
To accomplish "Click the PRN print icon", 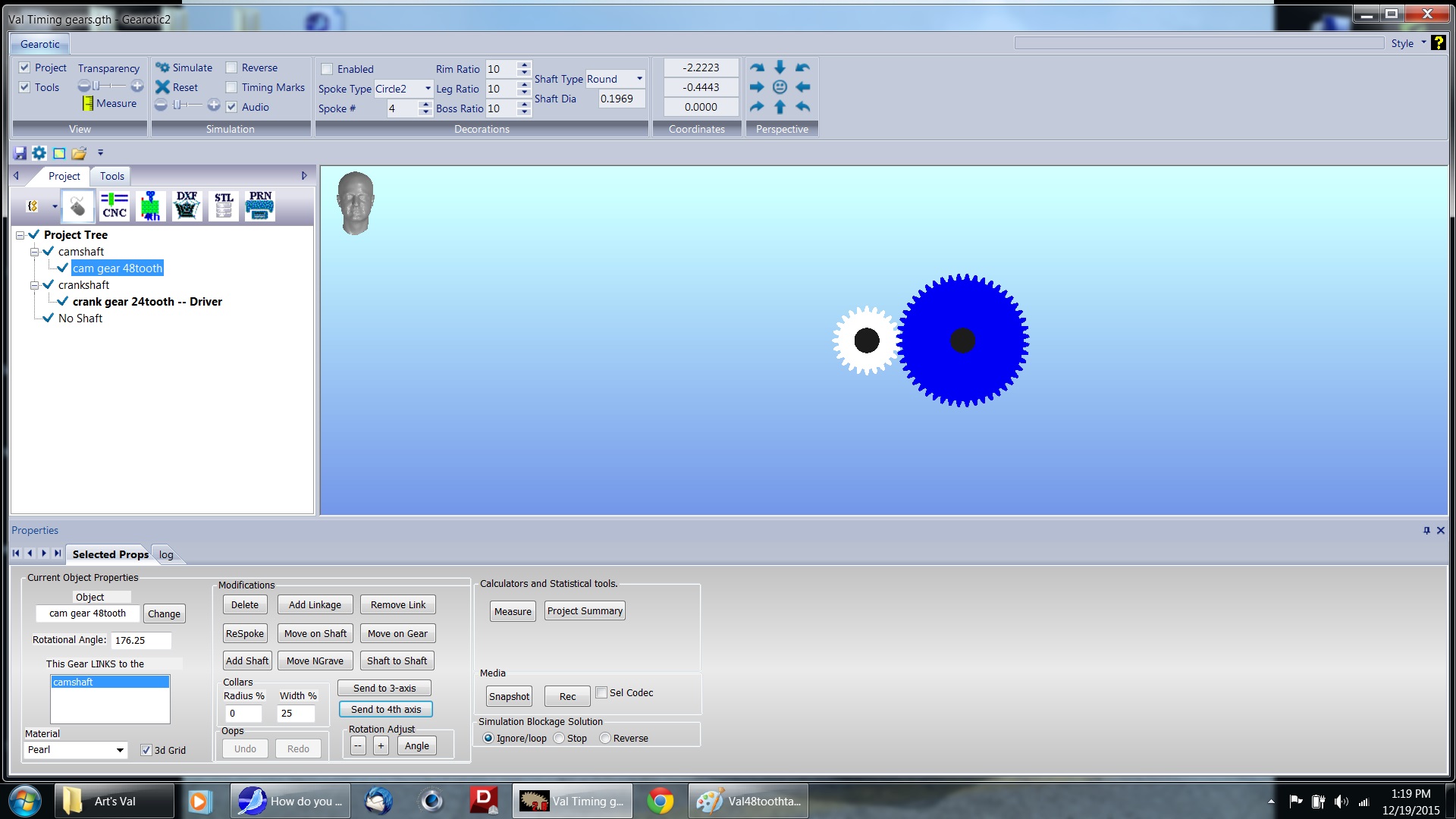I will (x=259, y=206).
